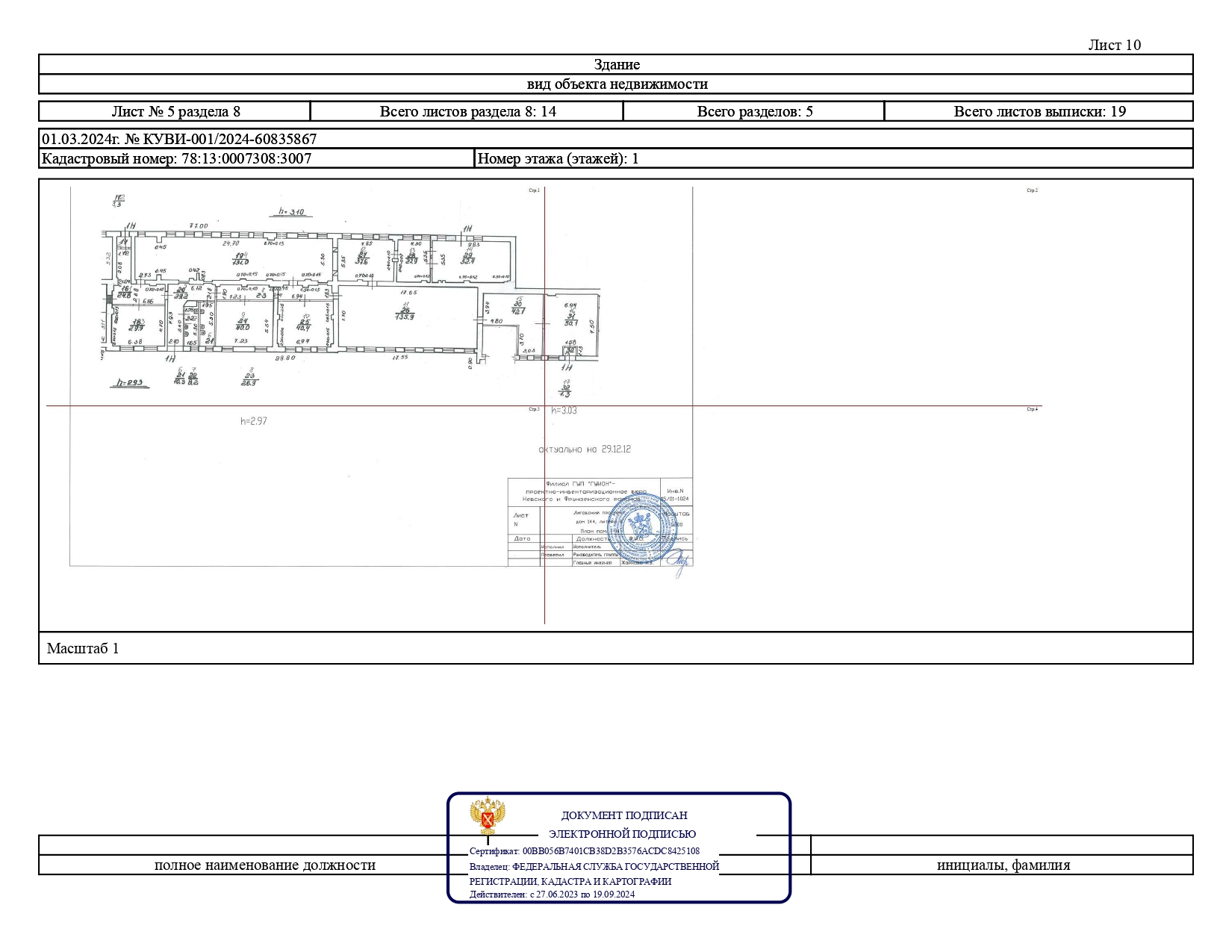Image resolution: width=1232 pixels, height=952 pixels.
Task: Click the 'Всего разделов: 5' cell
Action: point(754,111)
